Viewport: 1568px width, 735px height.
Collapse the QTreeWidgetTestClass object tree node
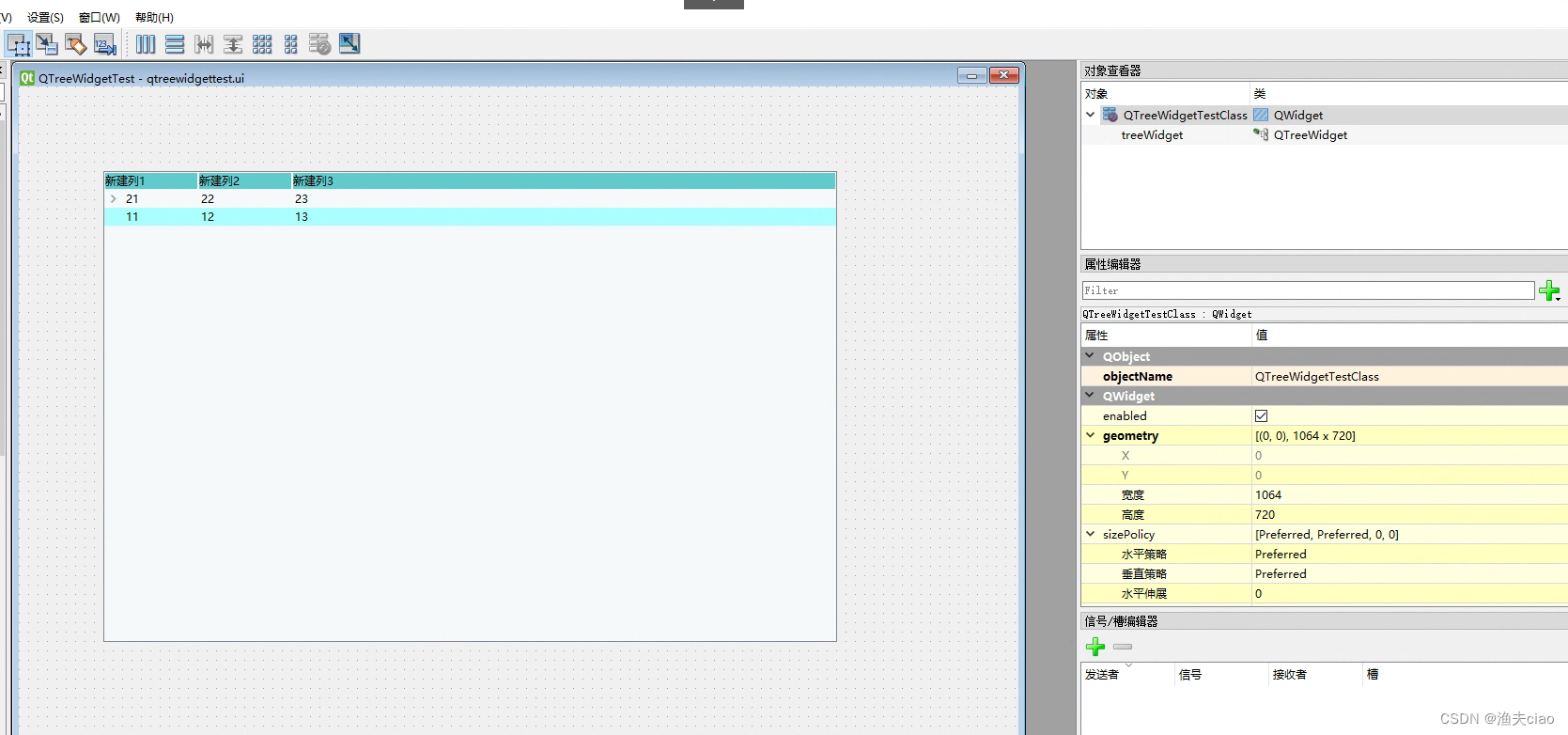pyautogui.click(x=1090, y=115)
